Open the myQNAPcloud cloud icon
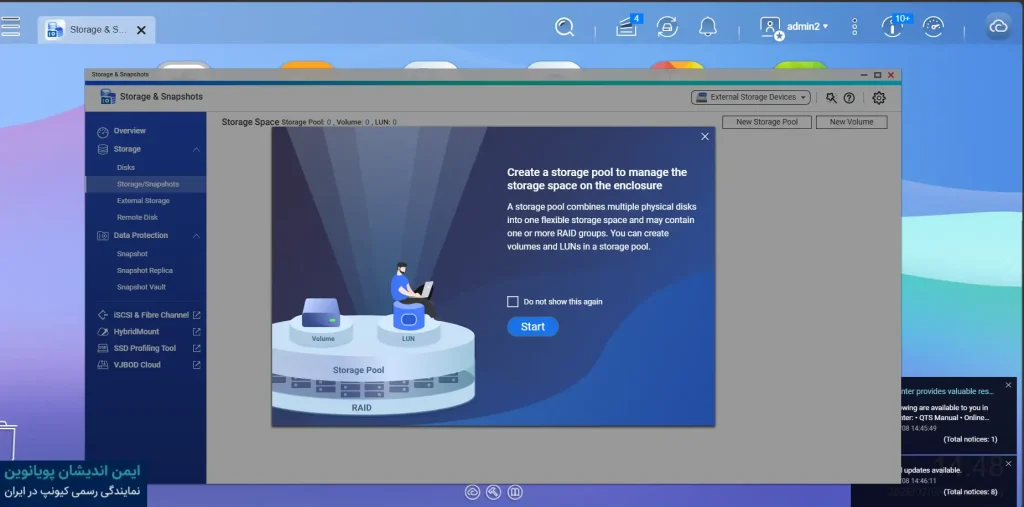Image resolution: width=1024 pixels, height=507 pixels. point(999,27)
